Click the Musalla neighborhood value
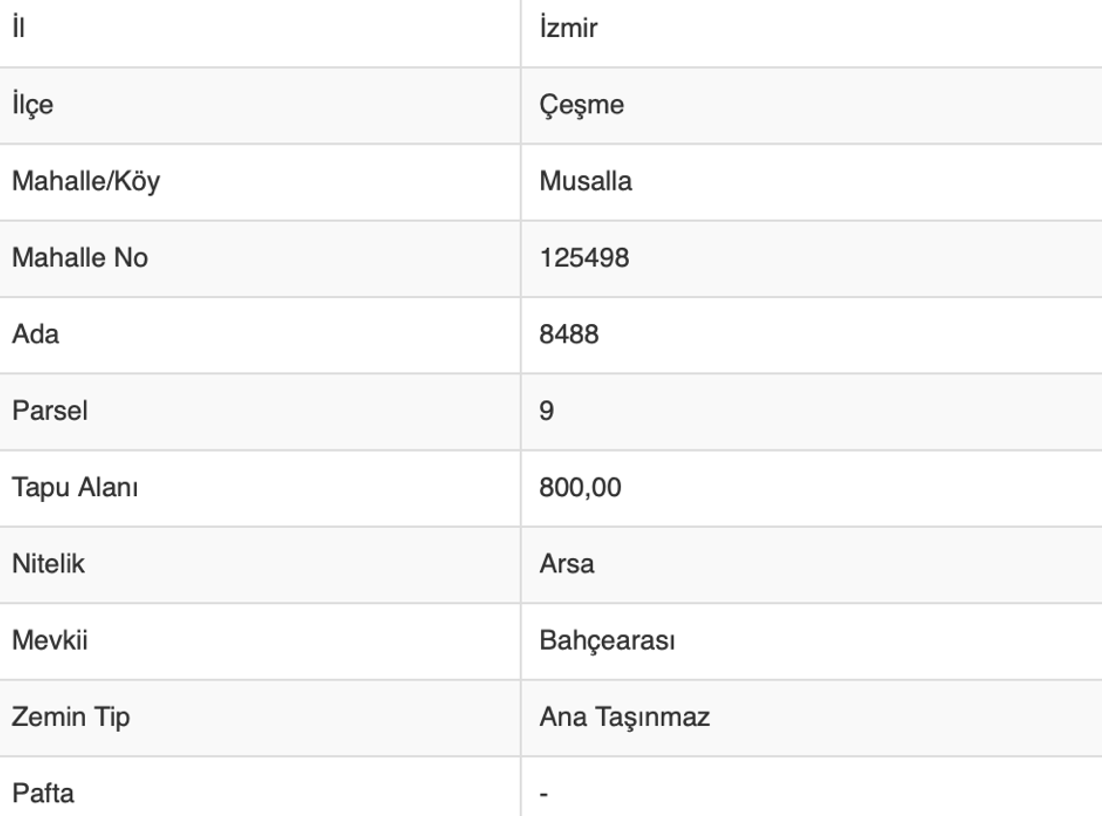 pyautogui.click(x=585, y=182)
